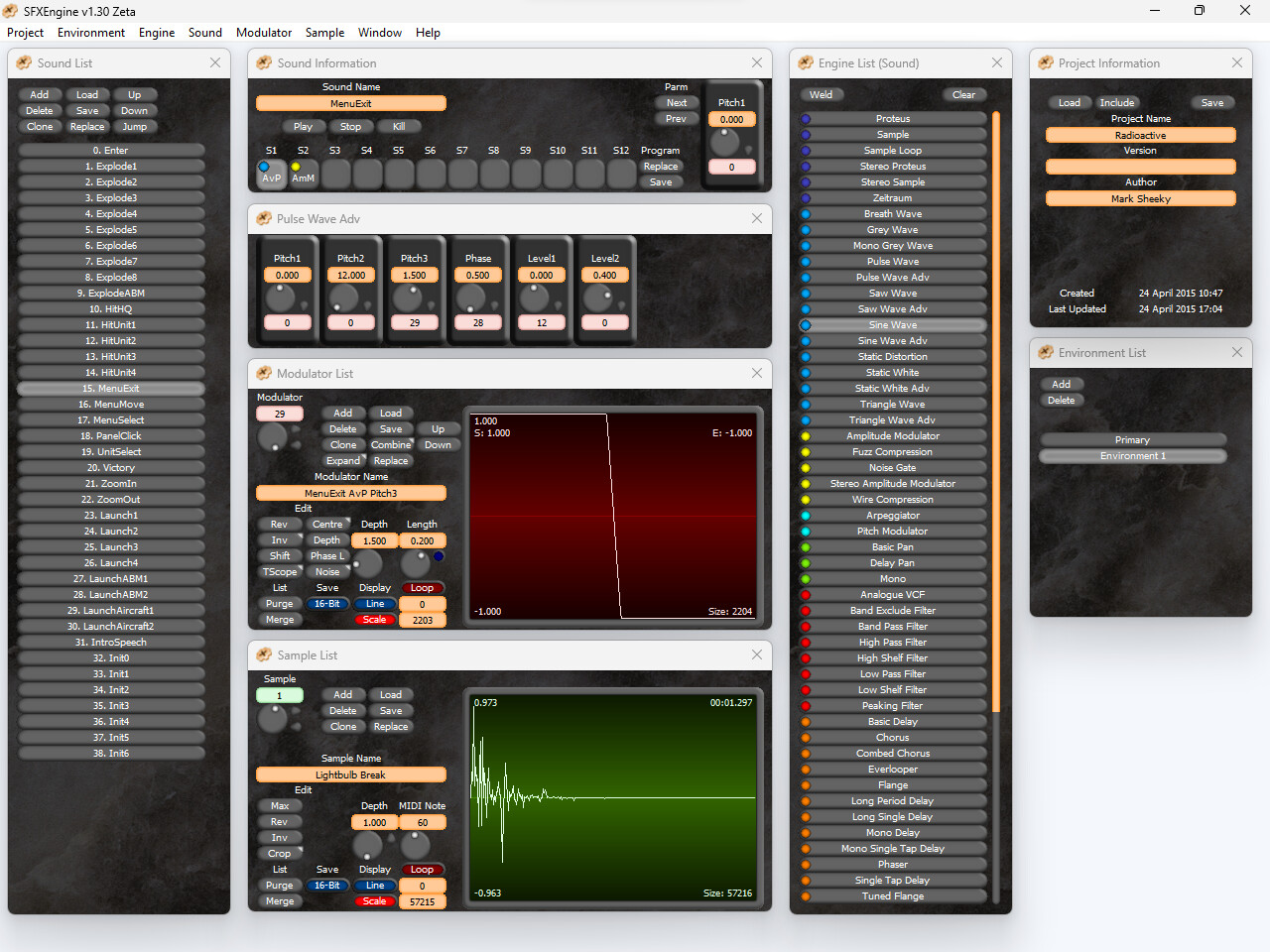Open the Environment menu
The width and height of the screenshot is (1270, 952).
click(x=91, y=33)
